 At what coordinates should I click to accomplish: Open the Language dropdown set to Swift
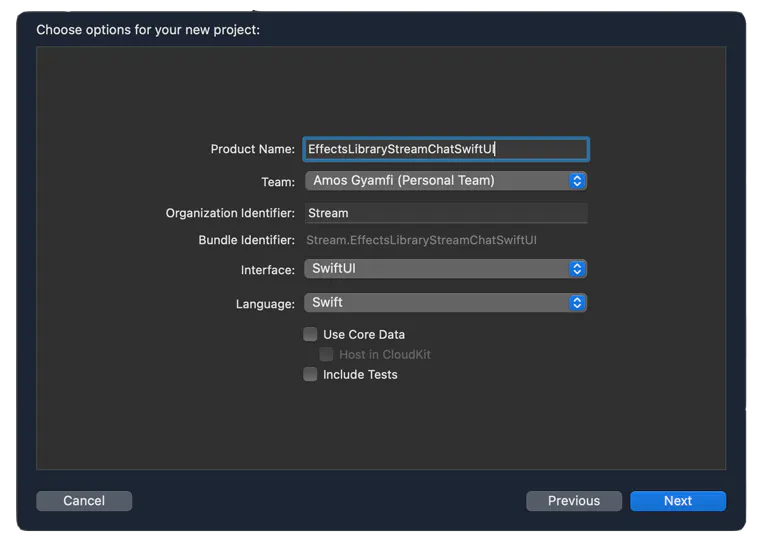(446, 303)
